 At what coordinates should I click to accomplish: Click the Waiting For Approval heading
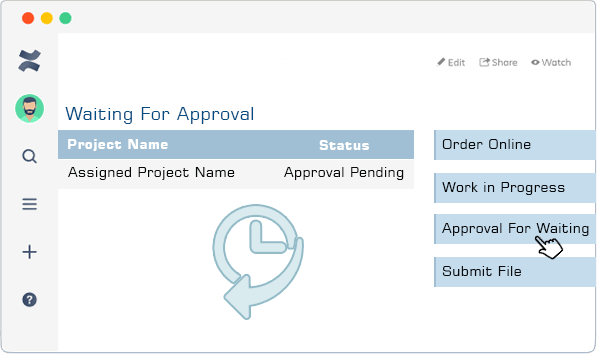(160, 114)
